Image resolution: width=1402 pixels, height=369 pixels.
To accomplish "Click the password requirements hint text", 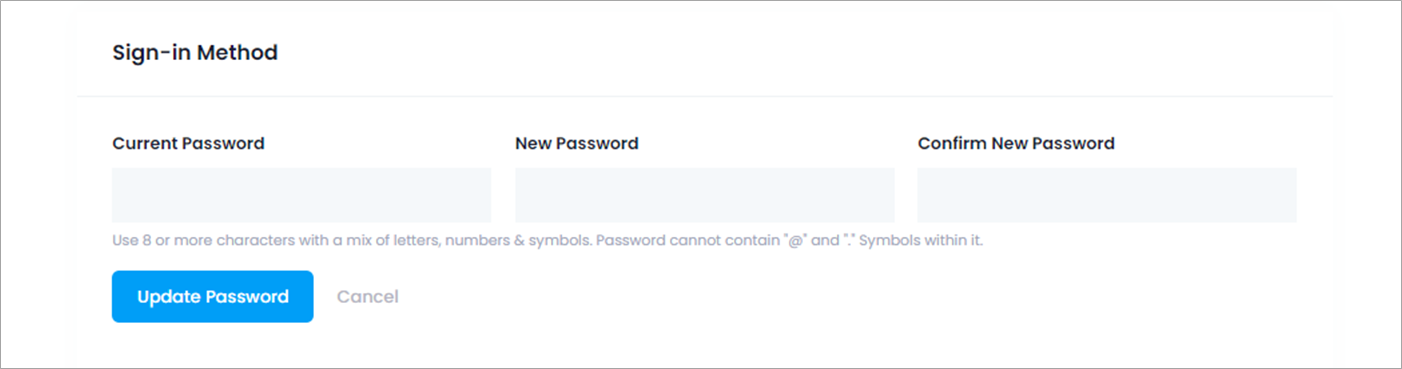I will point(548,242).
